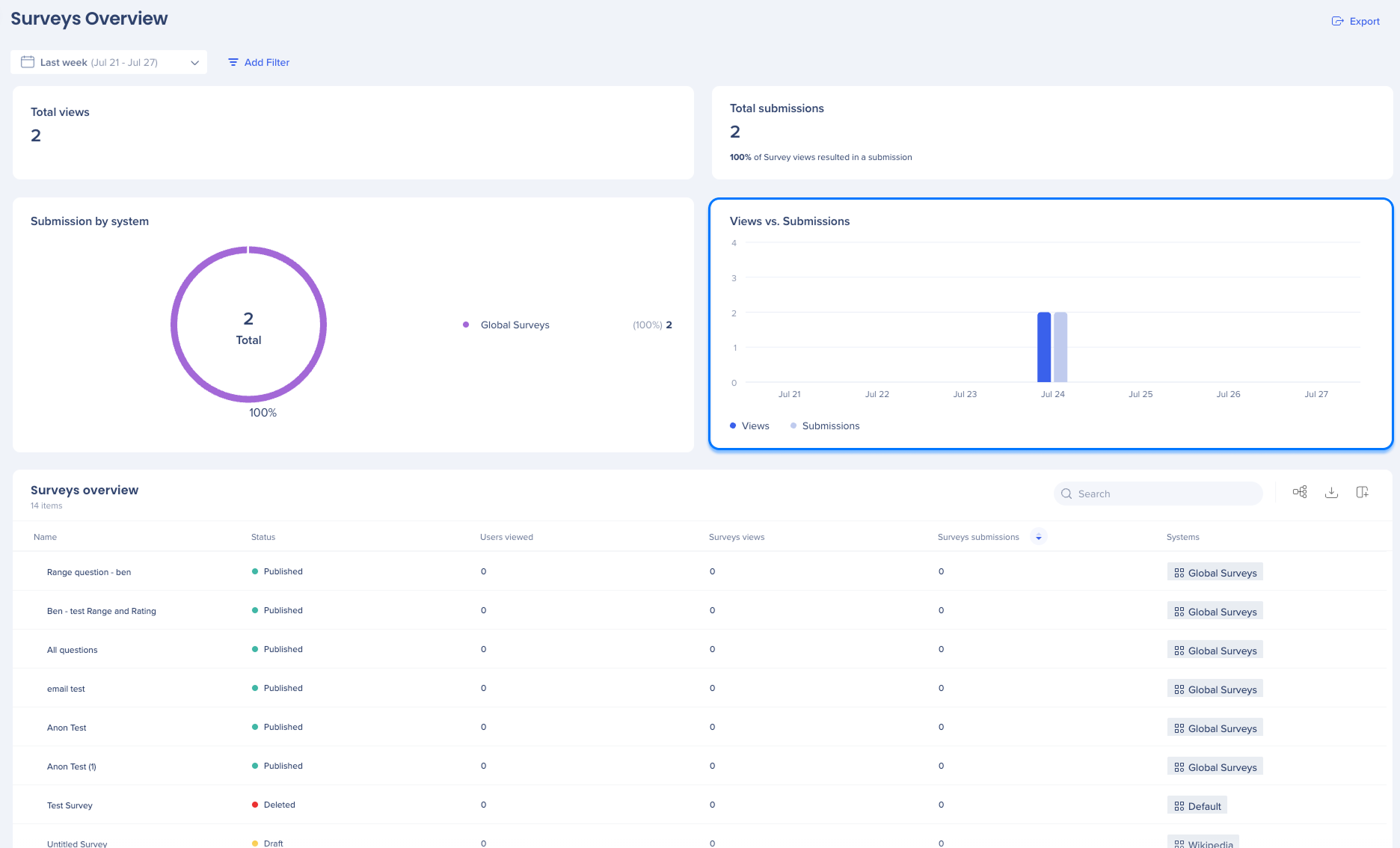
Task: Click the Total submissions card value
Action: pyautogui.click(x=735, y=132)
